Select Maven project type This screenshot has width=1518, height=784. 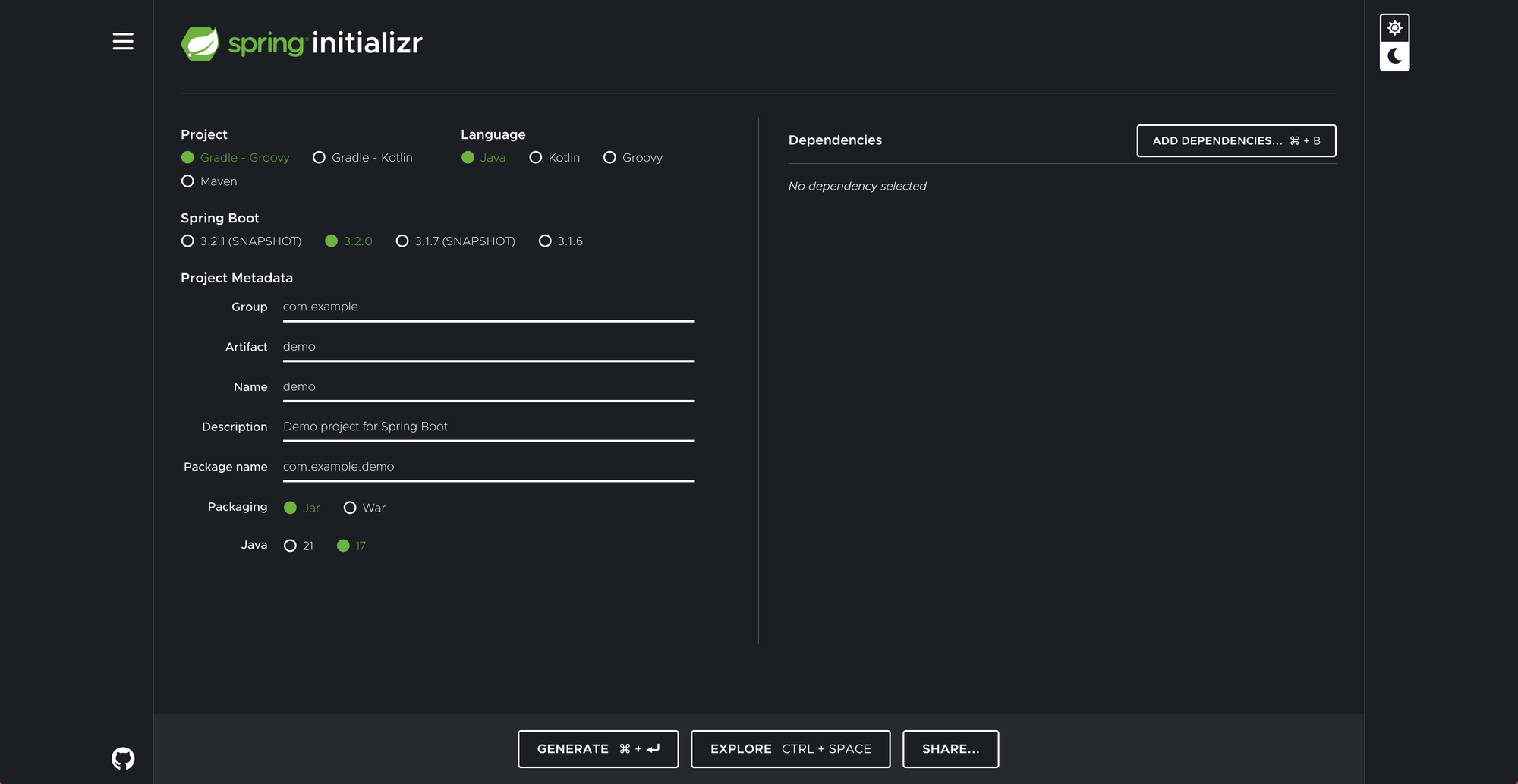(x=188, y=181)
